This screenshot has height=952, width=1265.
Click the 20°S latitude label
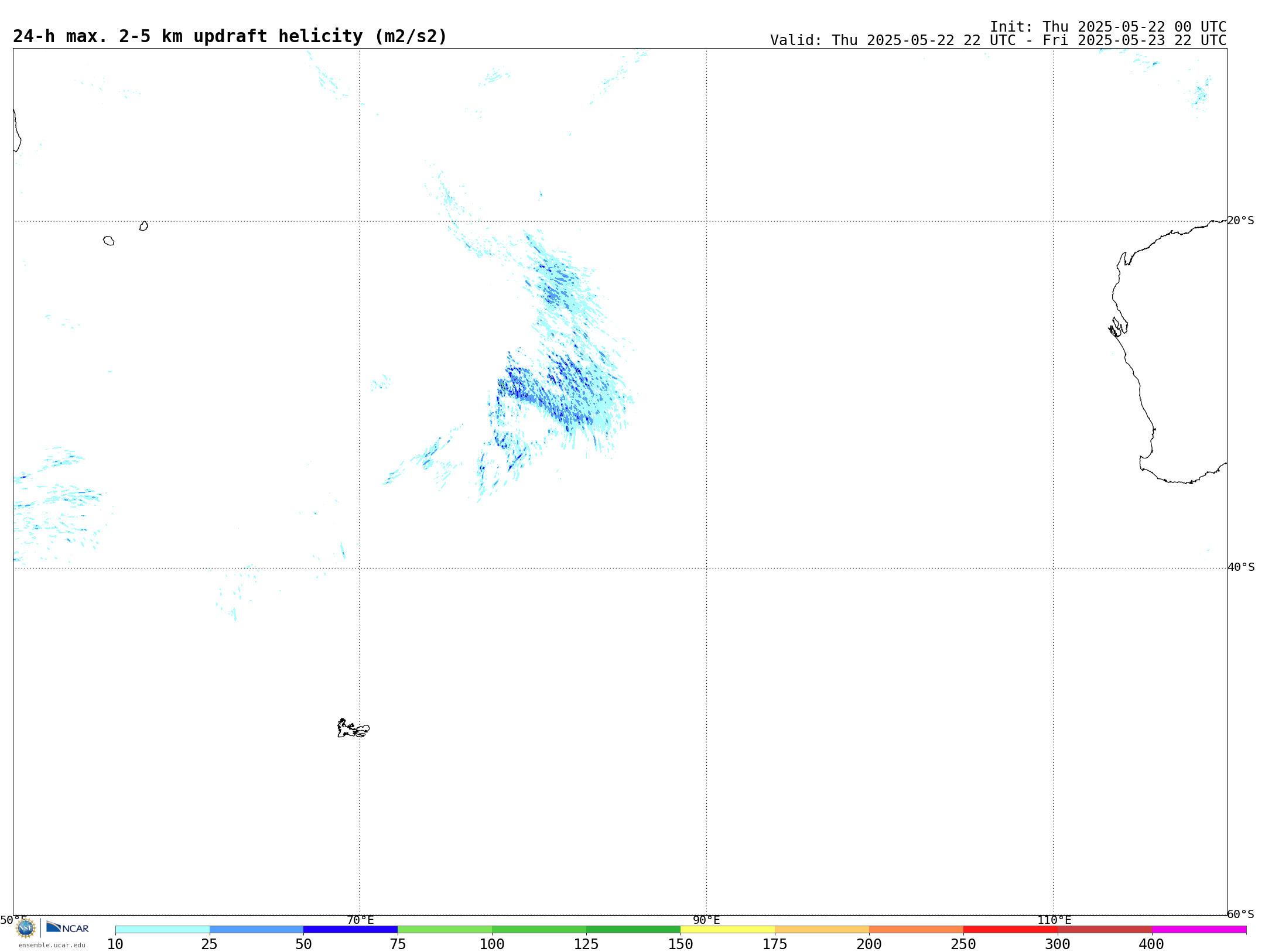(1241, 221)
